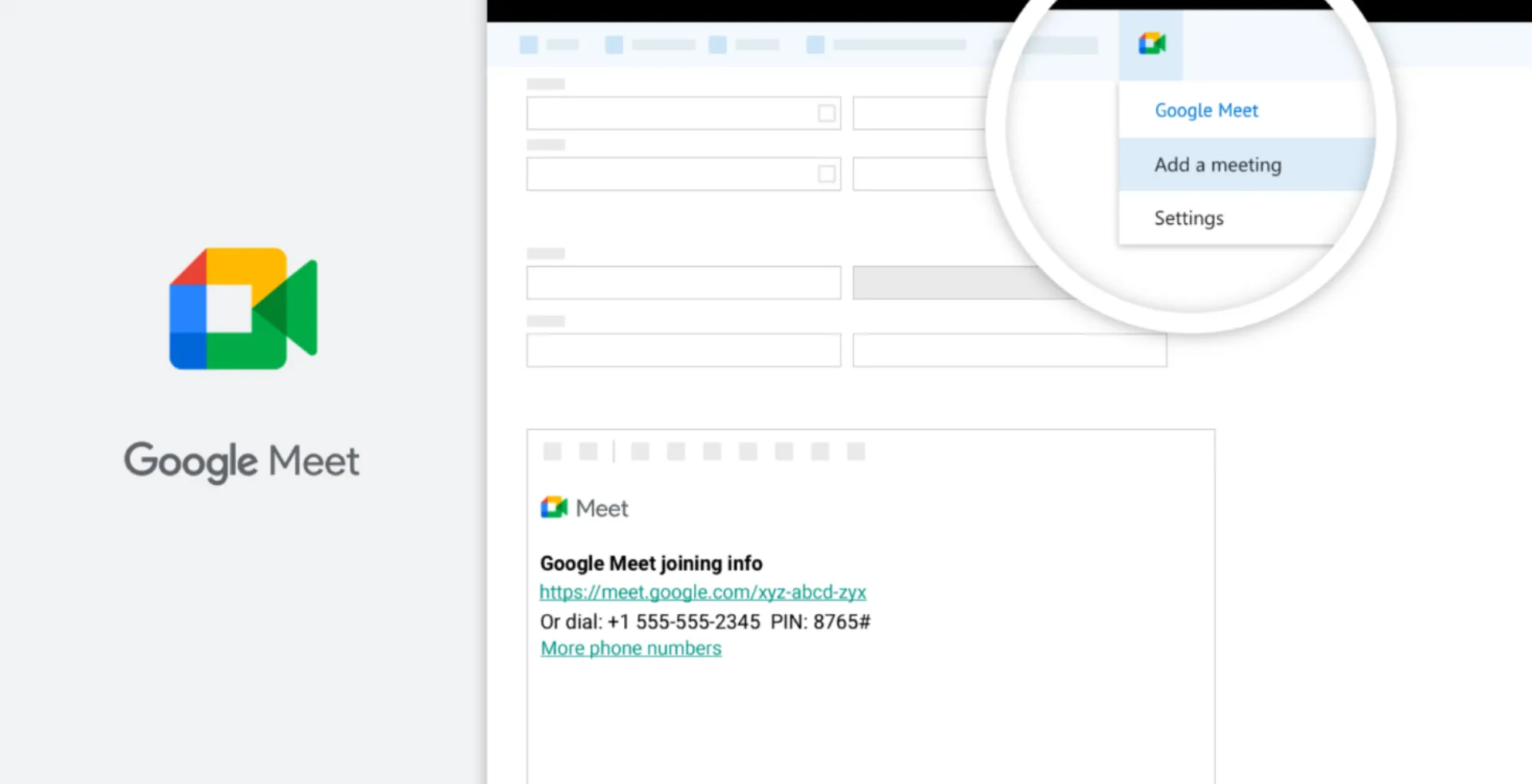Screen dimensions: 1532x784
Task: Click the wide input field below the second label
Action: coord(684,174)
